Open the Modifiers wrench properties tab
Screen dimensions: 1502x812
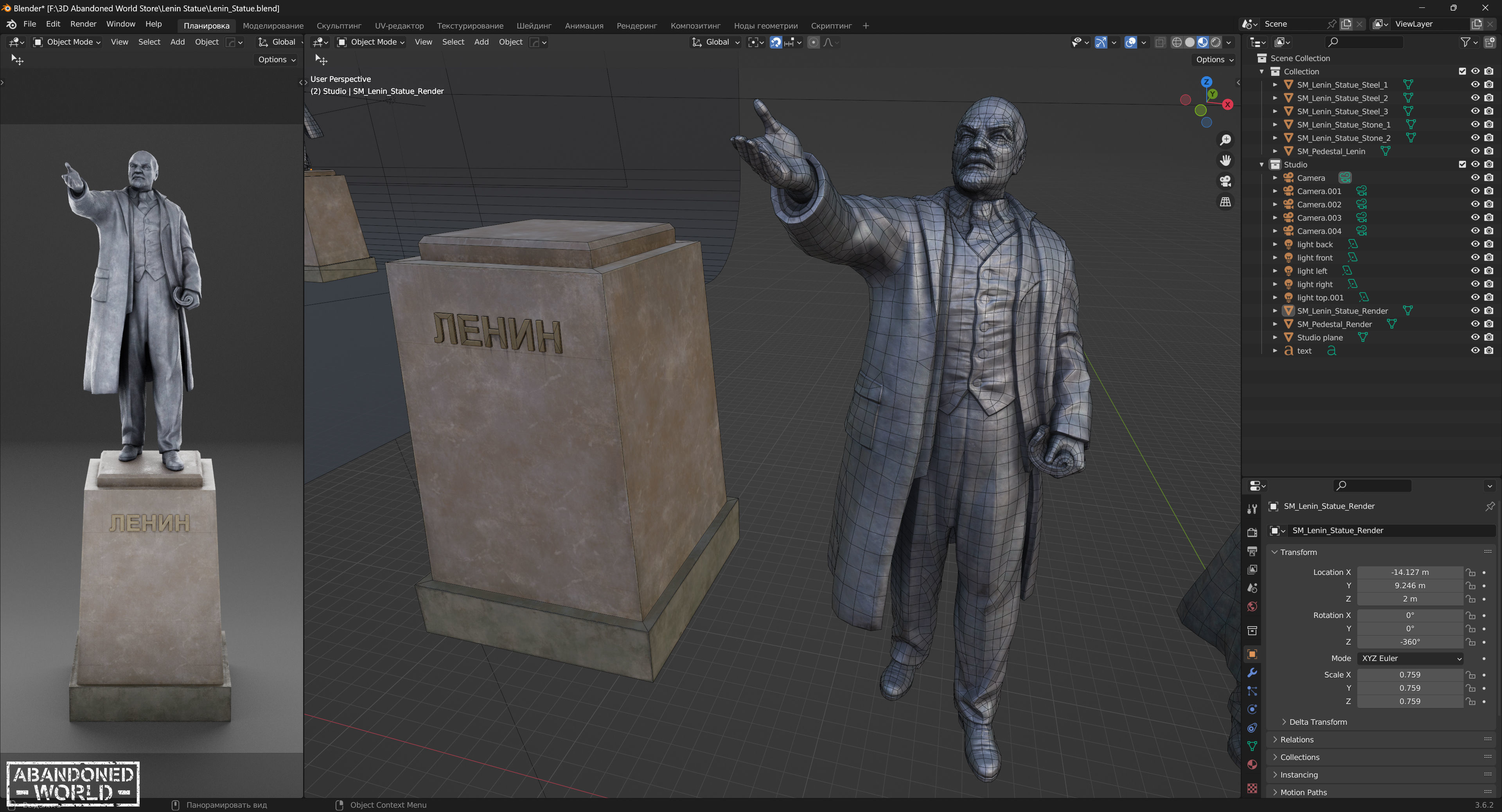[1252, 673]
